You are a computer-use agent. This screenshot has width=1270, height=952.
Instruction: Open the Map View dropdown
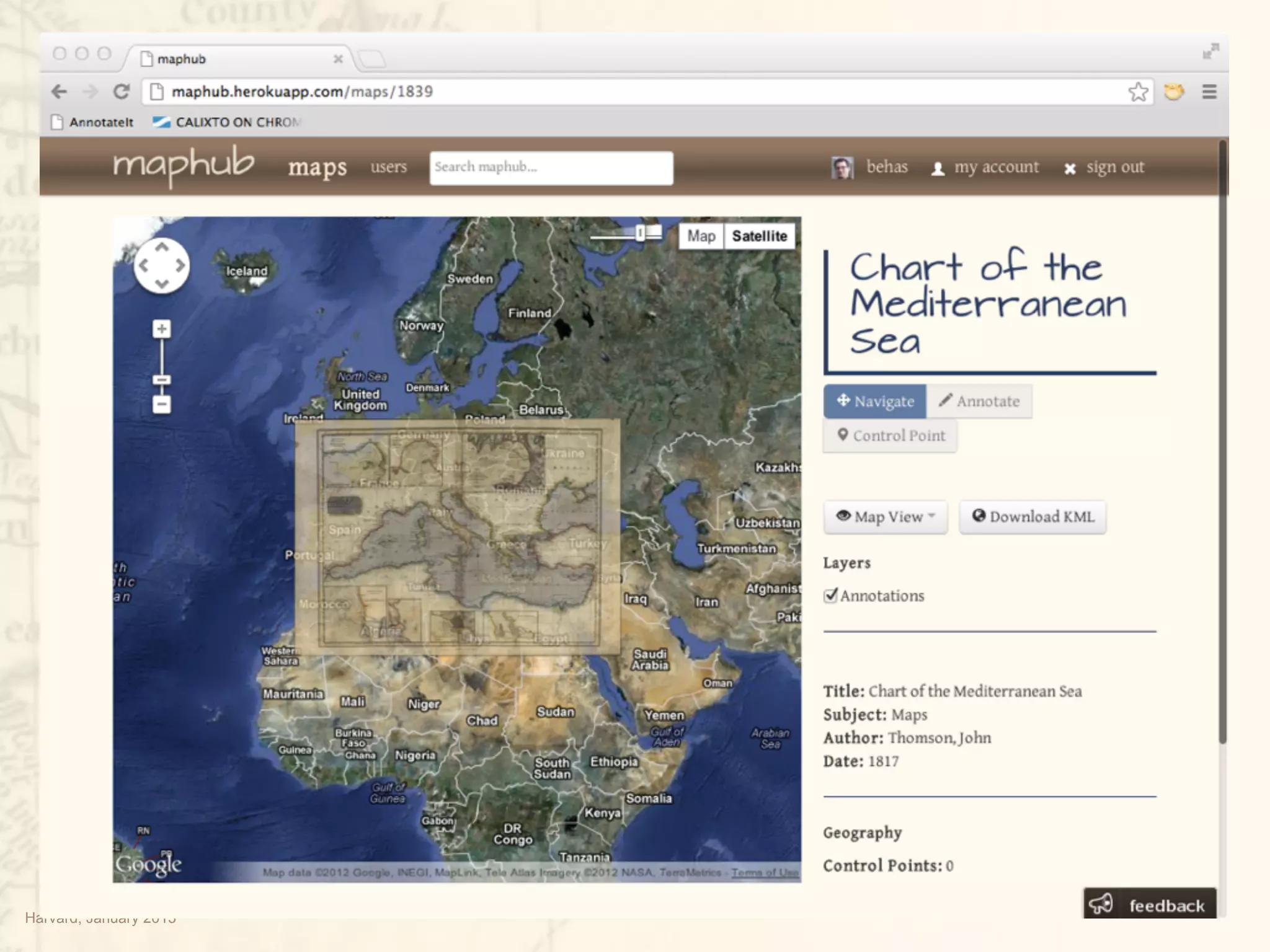click(886, 517)
